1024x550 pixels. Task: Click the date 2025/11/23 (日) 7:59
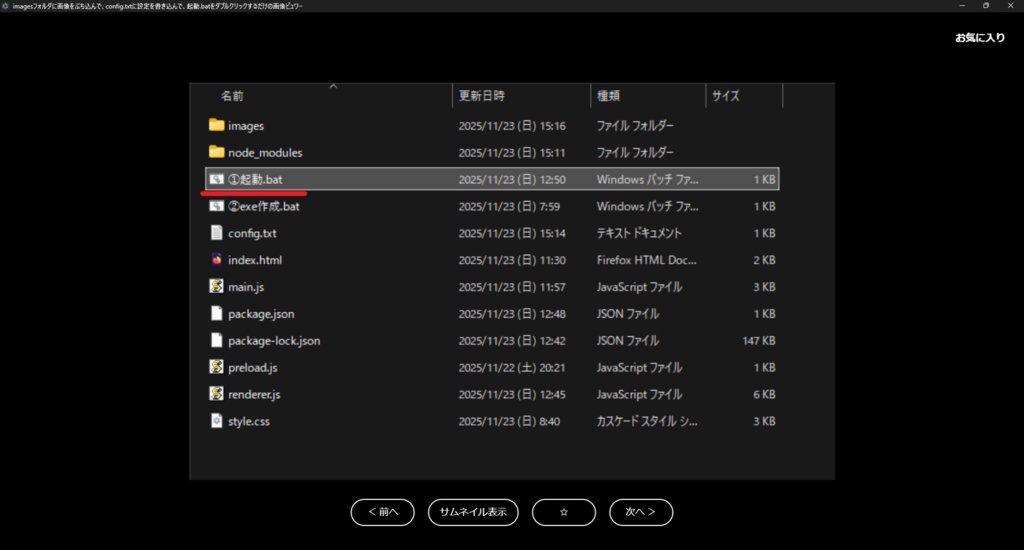[x=509, y=206]
